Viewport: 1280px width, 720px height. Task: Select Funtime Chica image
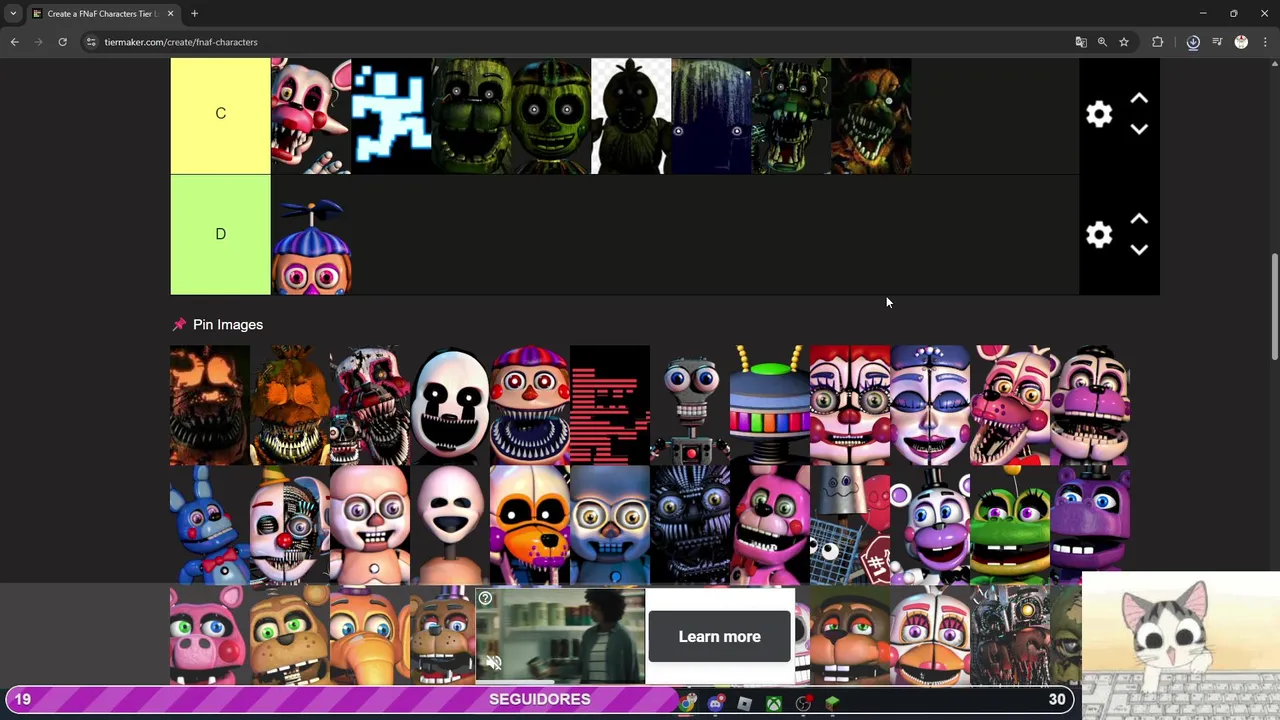930,636
